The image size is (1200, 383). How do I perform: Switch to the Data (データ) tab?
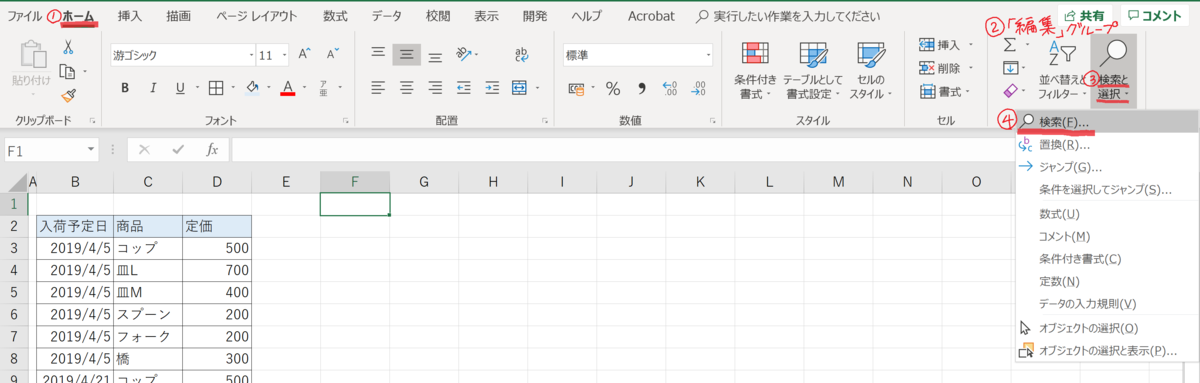click(x=387, y=17)
